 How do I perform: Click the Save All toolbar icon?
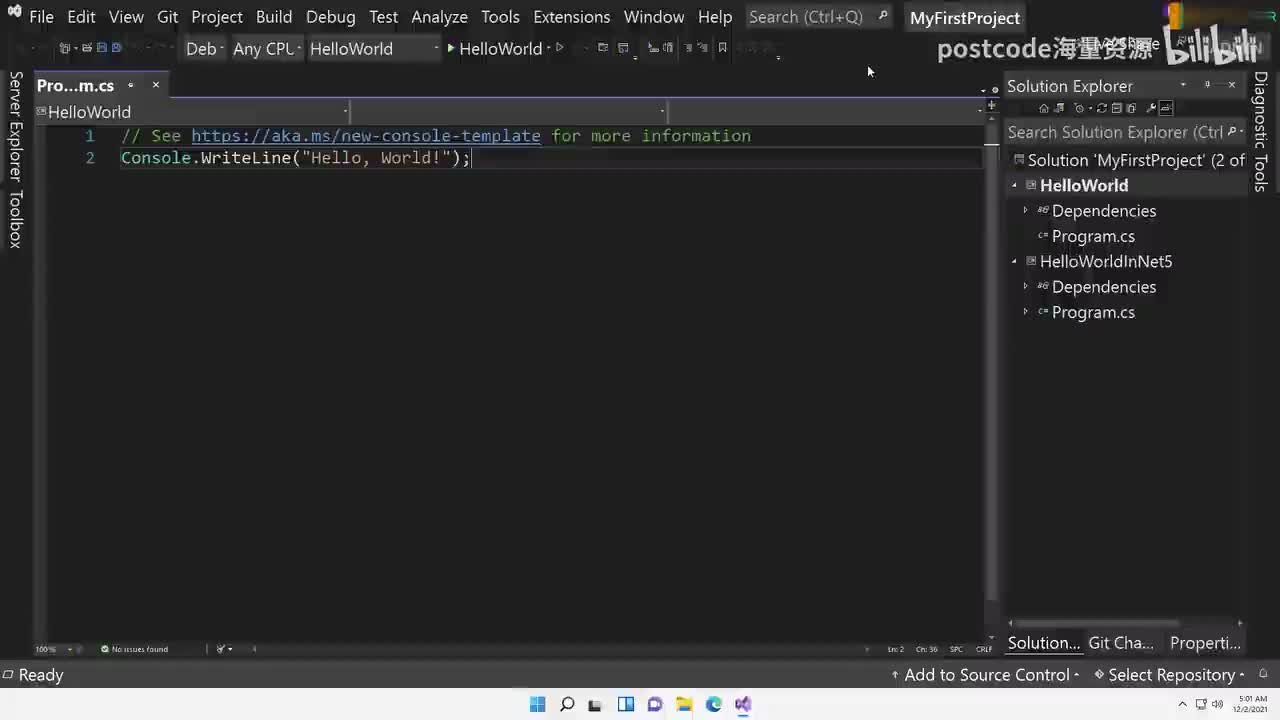pos(116,48)
